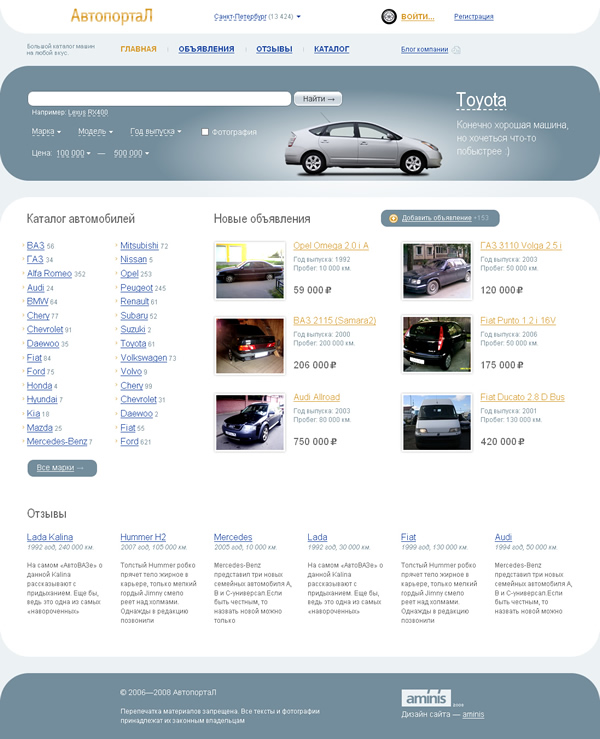Select Toyota in the car catalog
Image resolution: width=600 pixels, height=739 pixels.
pyautogui.click(x=133, y=344)
